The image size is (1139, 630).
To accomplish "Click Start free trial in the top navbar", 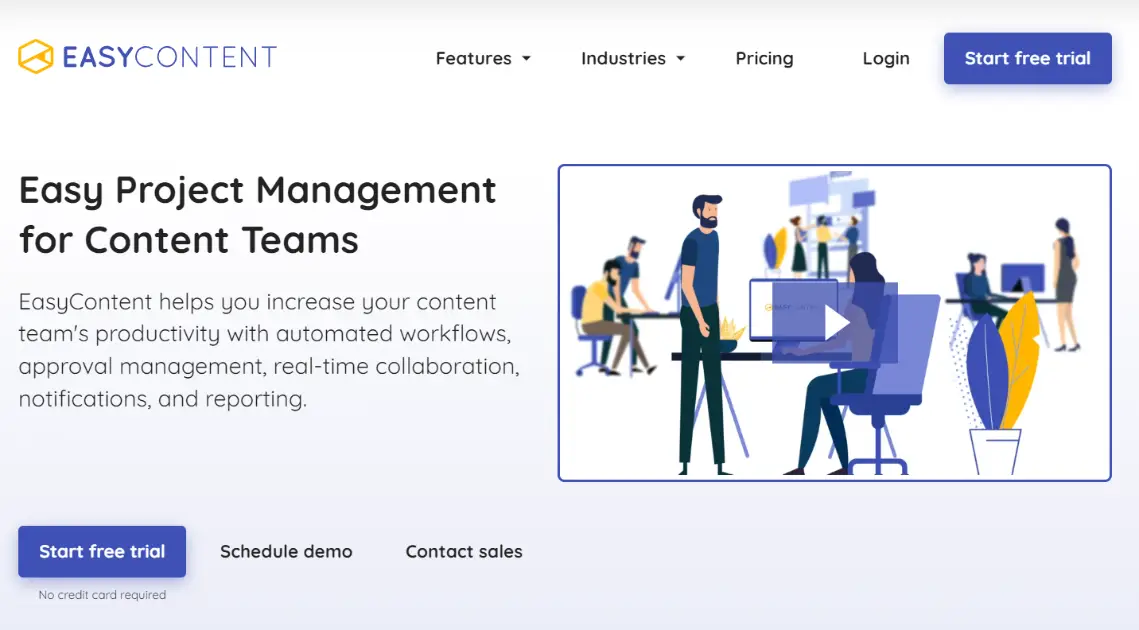I will click(x=1027, y=58).
